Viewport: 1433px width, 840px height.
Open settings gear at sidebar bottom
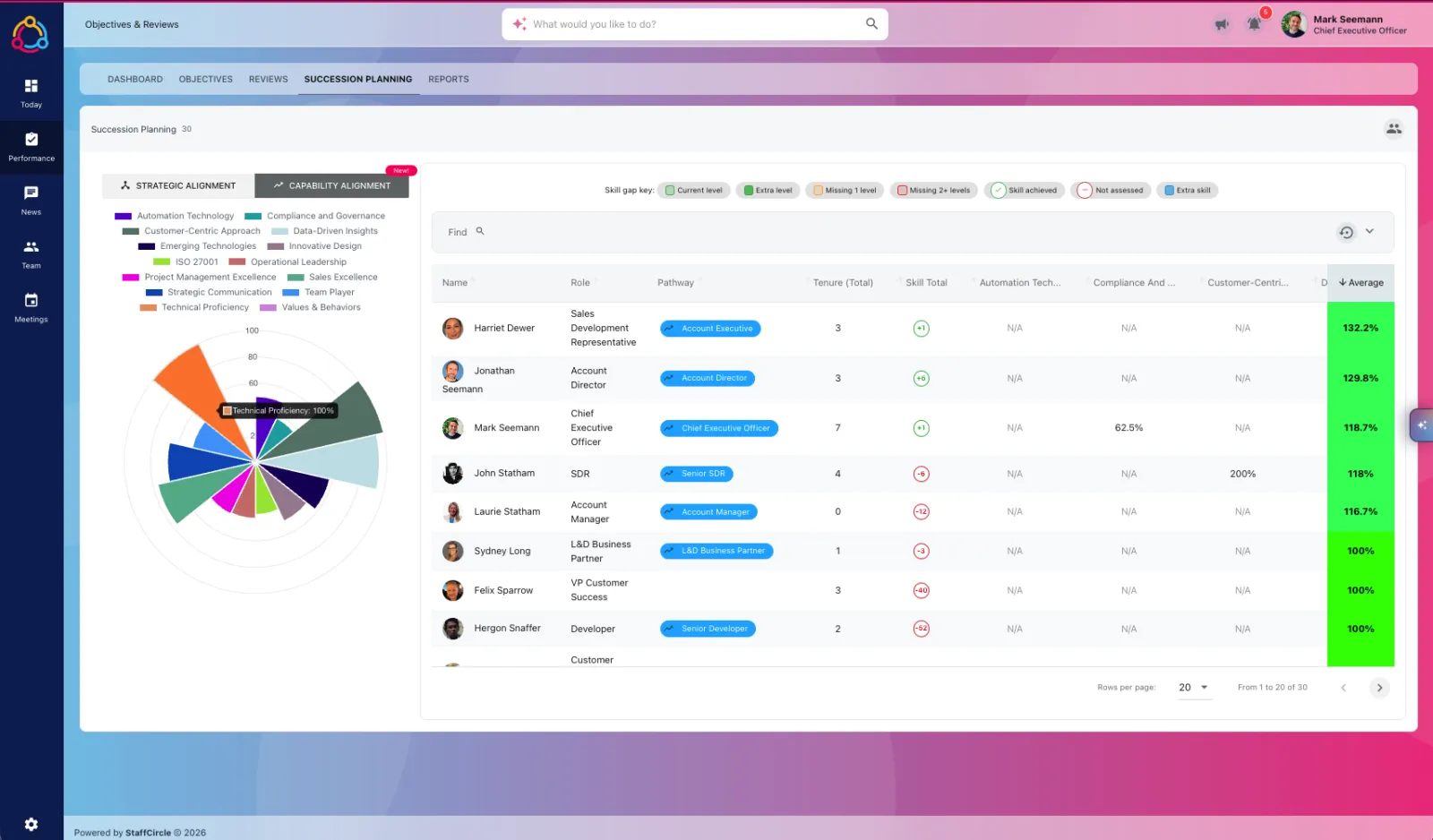(31, 824)
